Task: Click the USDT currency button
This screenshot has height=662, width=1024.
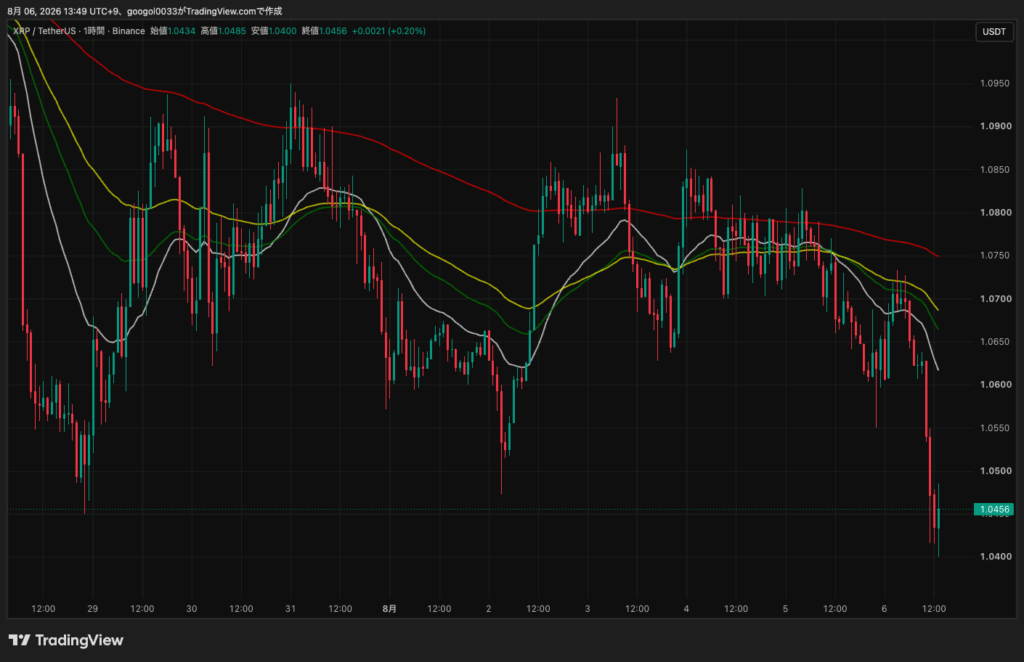Action: tap(994, 31)
